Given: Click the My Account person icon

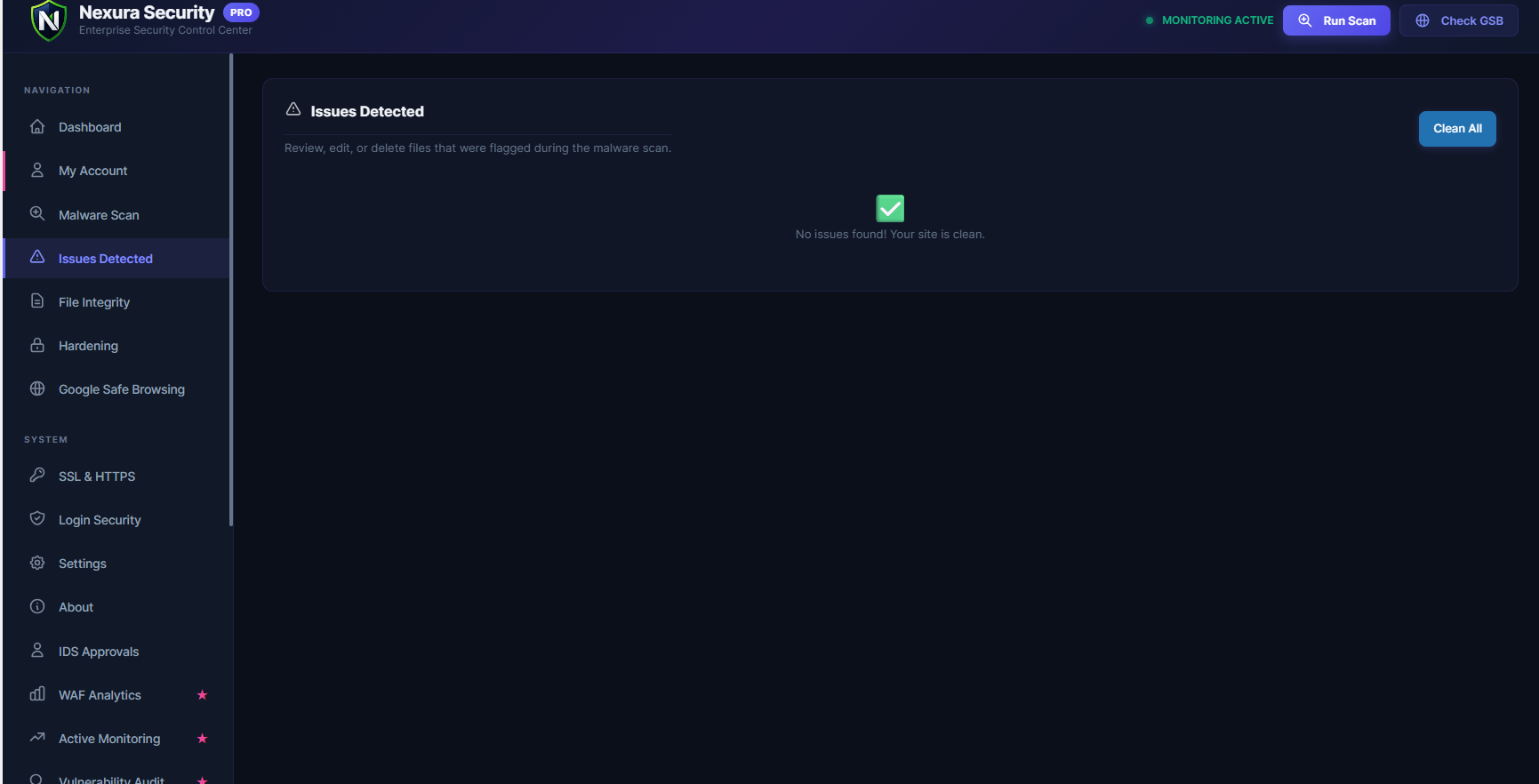Looking at the screenshot, I should click(37, 170).
